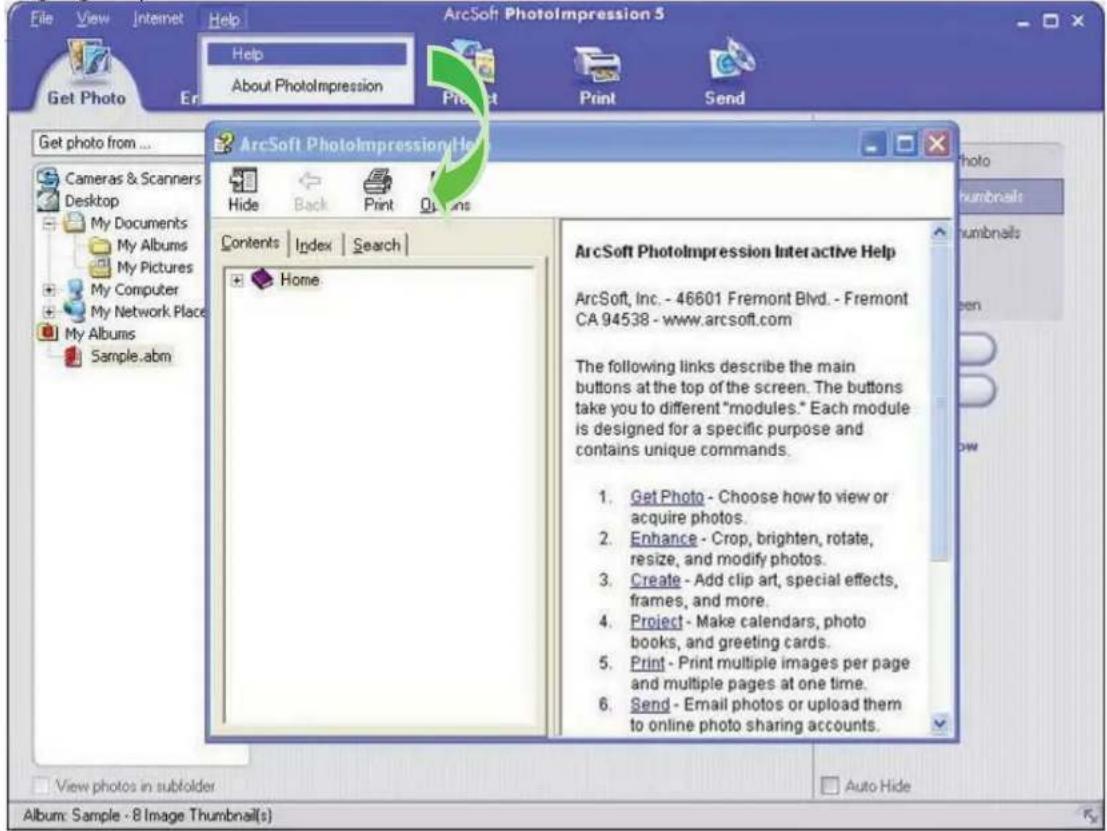Screen dimensions: 1107x831
Task: Minimize the PhotoImpression Help window
Action: click(873, 145)
